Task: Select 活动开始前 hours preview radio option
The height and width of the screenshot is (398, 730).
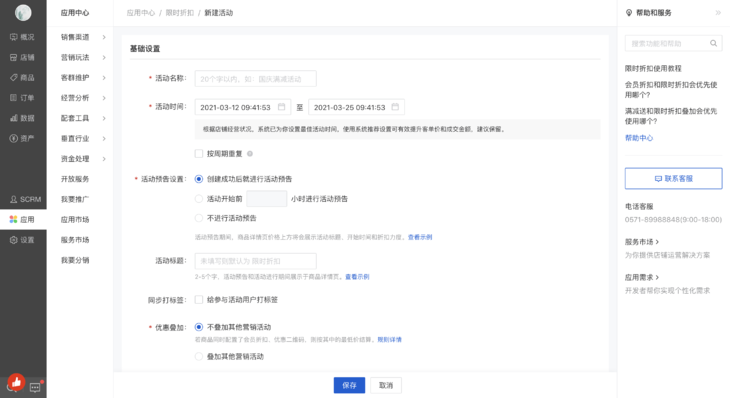Action: coord(199,199)
